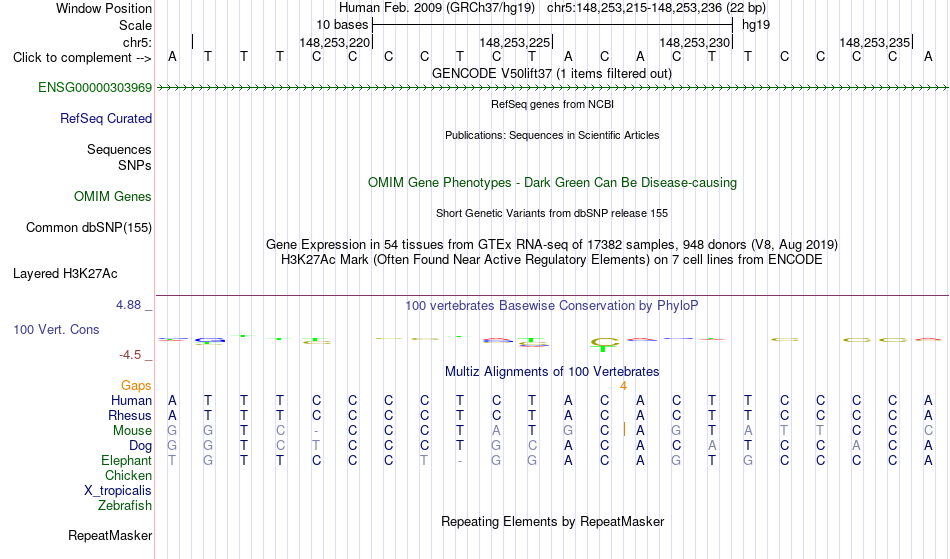Screen dimensions: 950x559
Task: Click the Layered H3K27Ac track label
Action: (65, 274)
